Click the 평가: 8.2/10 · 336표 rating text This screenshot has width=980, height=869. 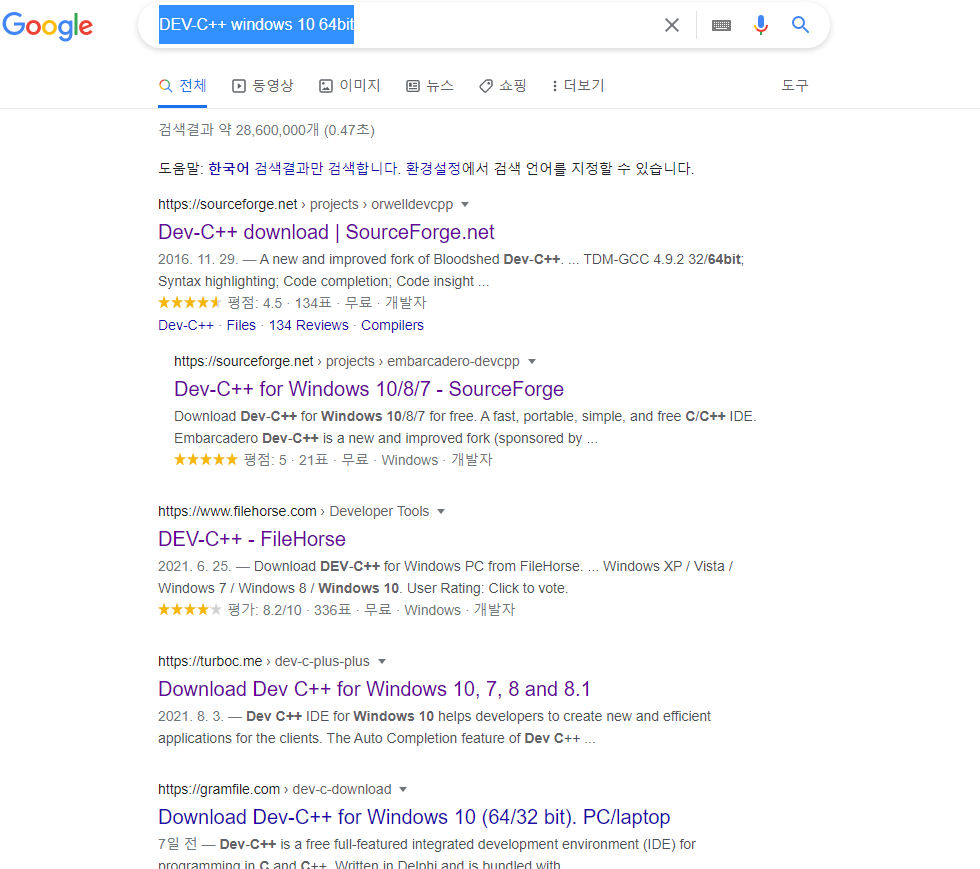point(289,610)
